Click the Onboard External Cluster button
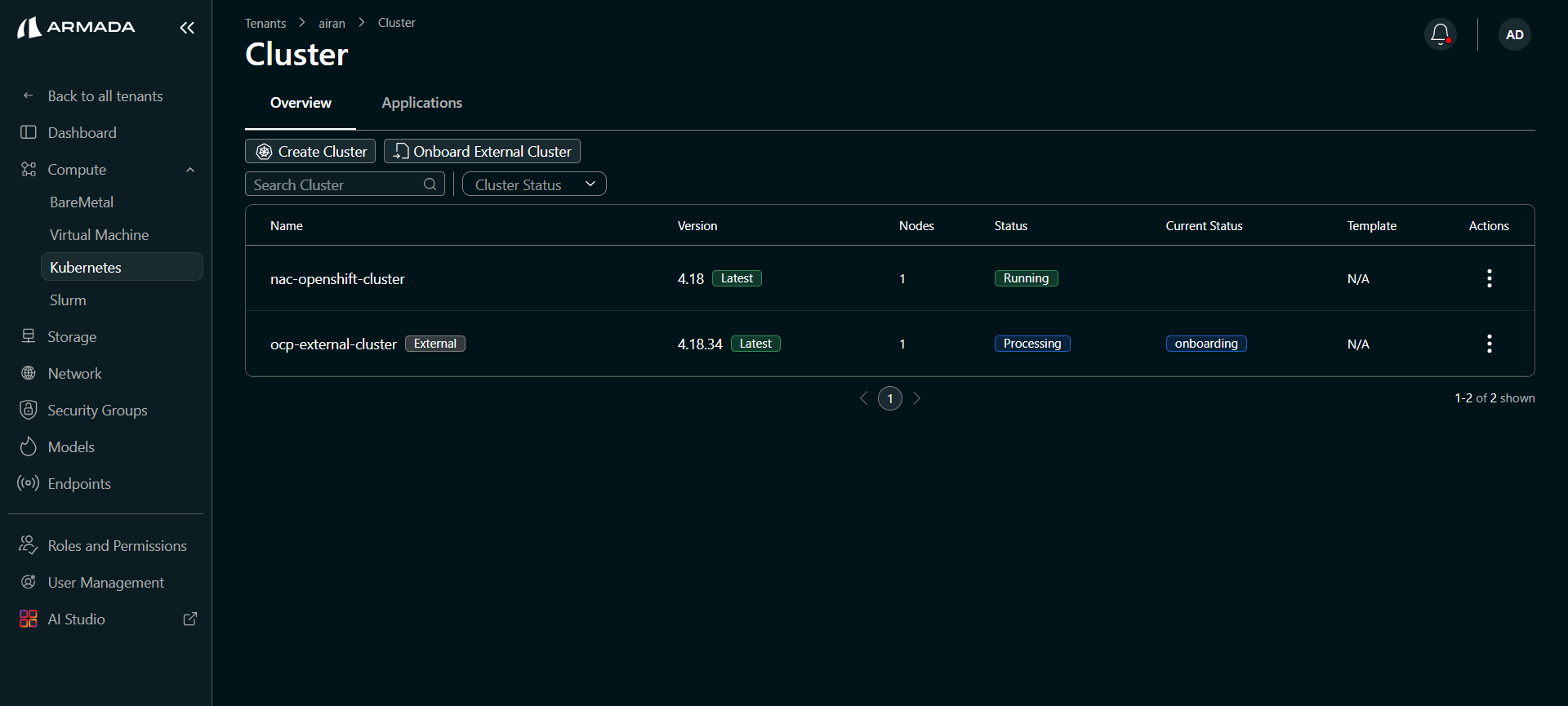1568x706 pixels. pos(482,151)
